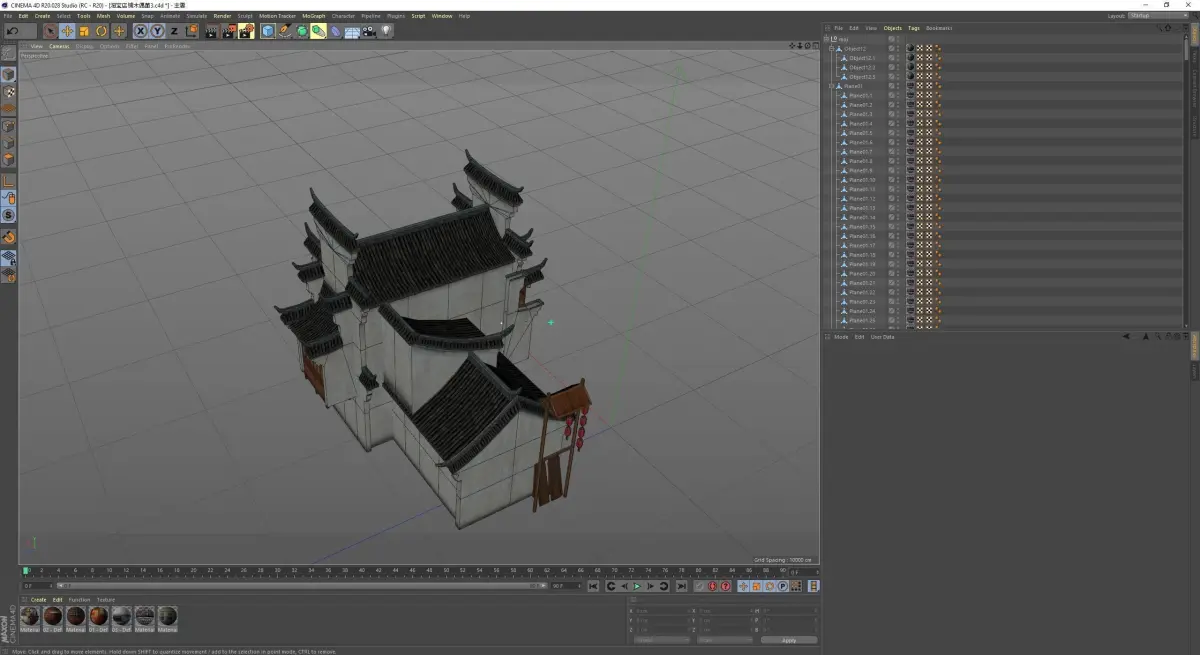This screenshot has height=655, width=1200.
Task: Go to end of animation
Action: 681,586
